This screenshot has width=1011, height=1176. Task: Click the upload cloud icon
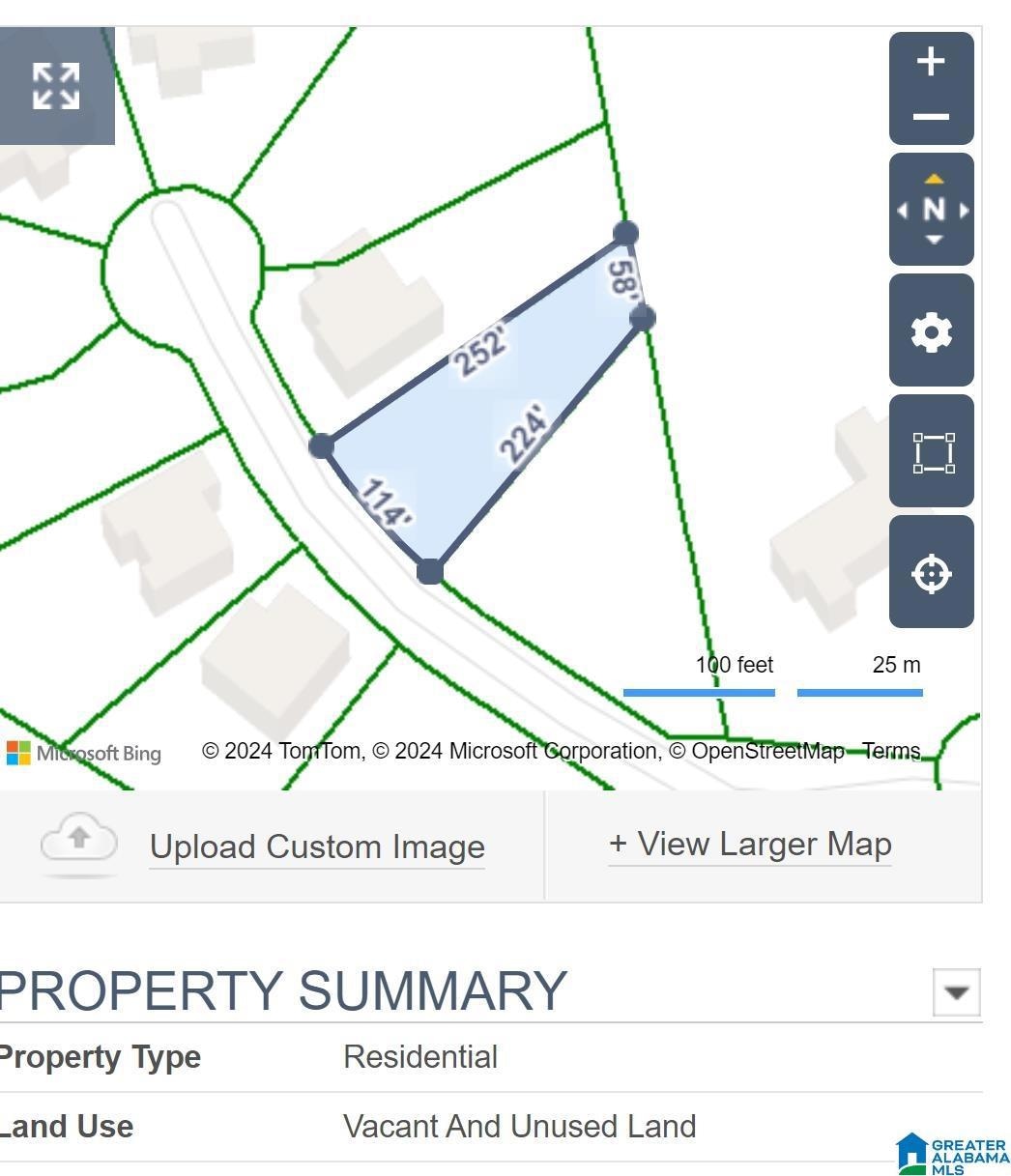tap(79, 843)
